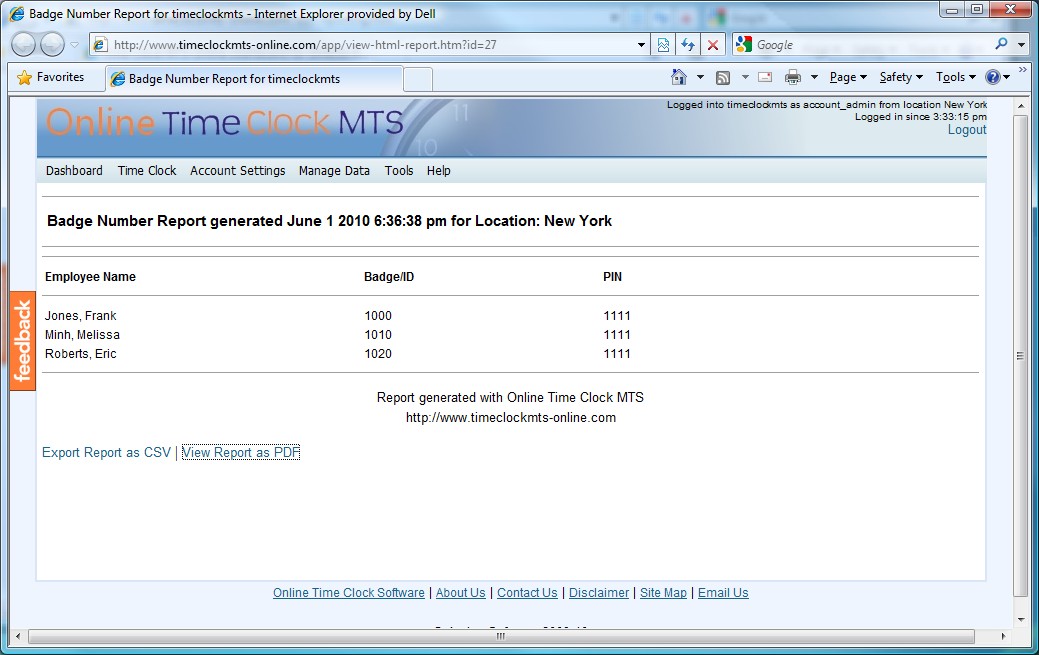Open the site Help menu item

(439, 170)
